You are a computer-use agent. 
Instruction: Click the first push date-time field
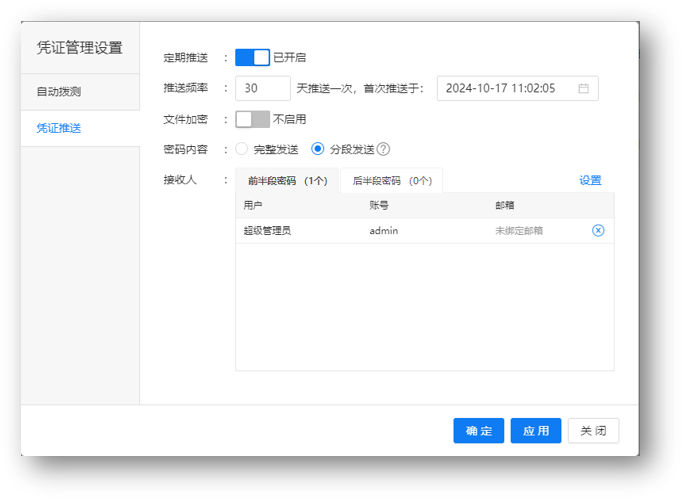[505, 88]
